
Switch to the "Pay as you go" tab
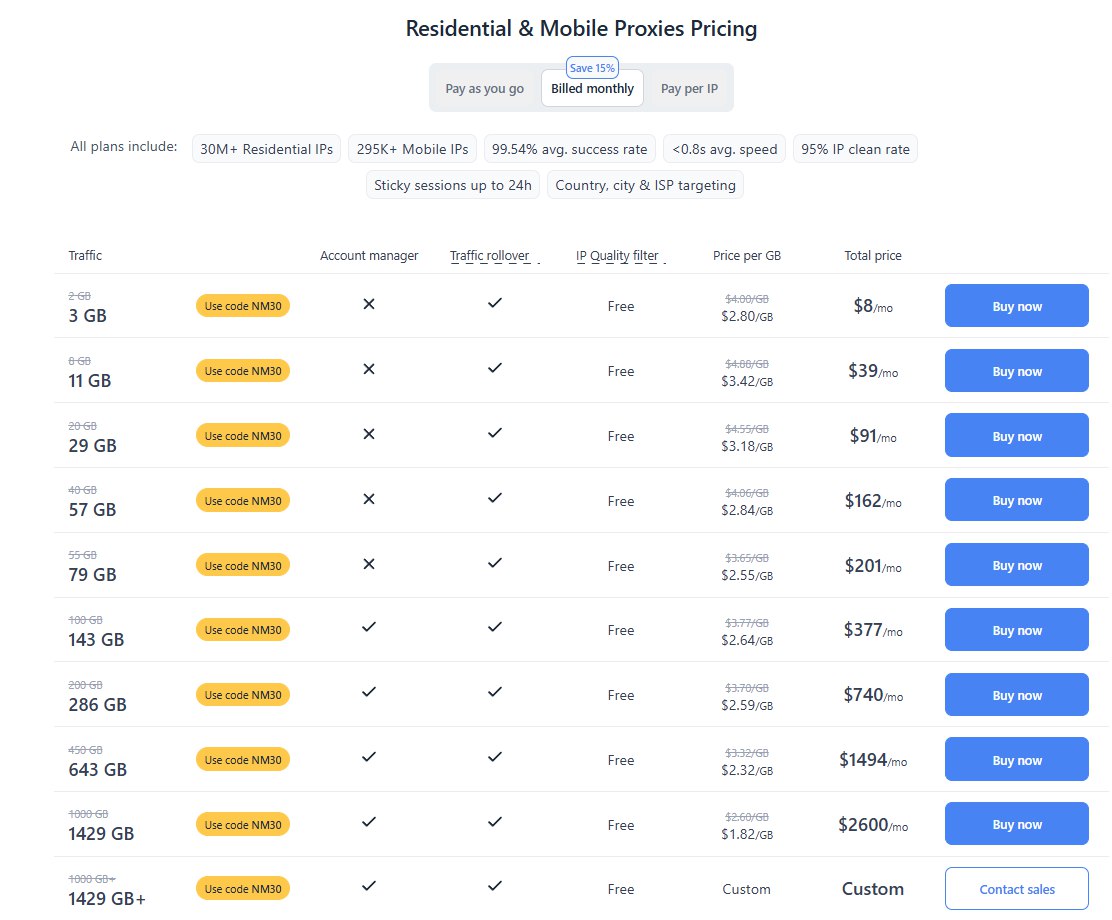click(x=485, y=88)
